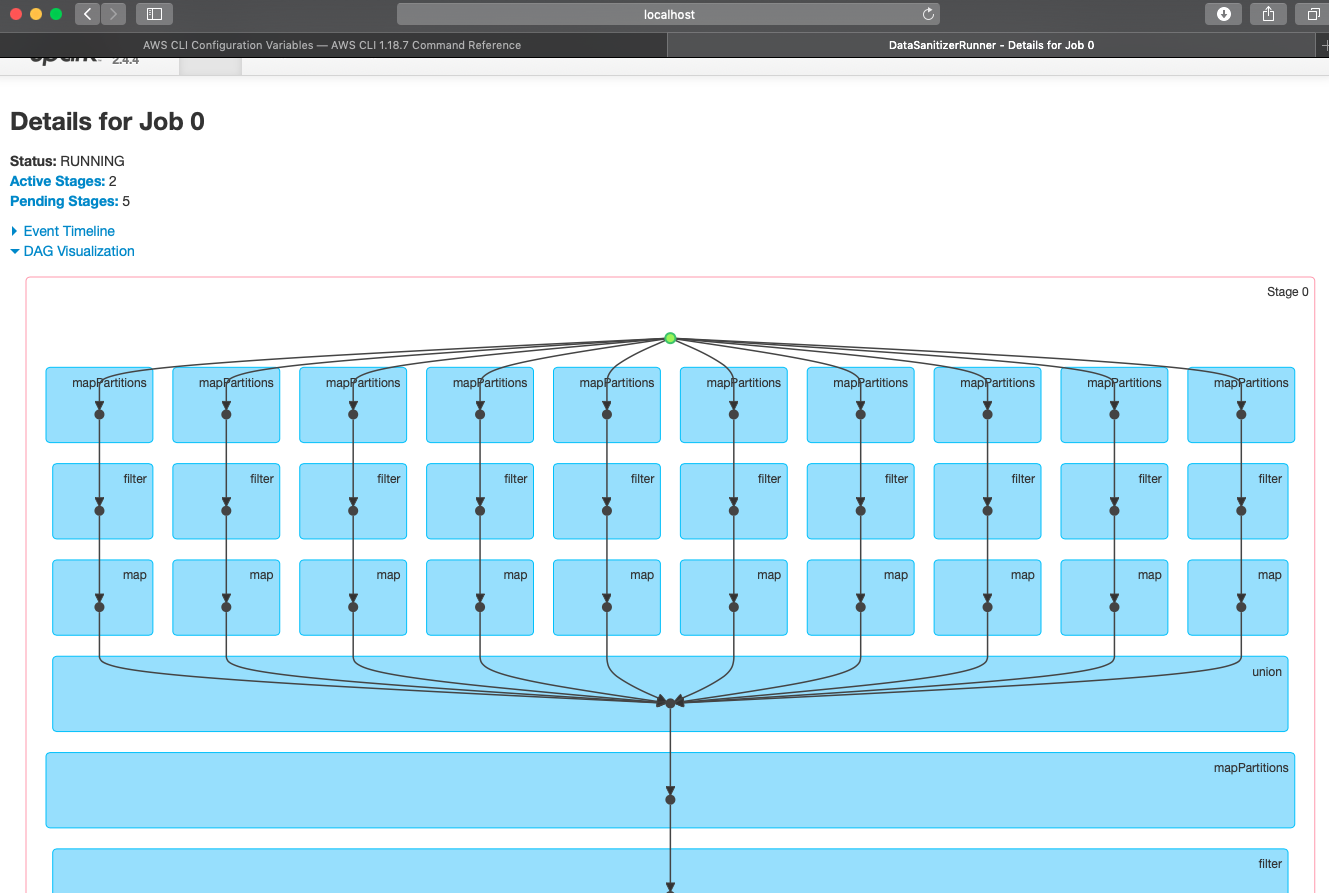This screenshot has width=1329, height=893.
Task: Open a new tab with the plus icon
Action: [1325, 45]
